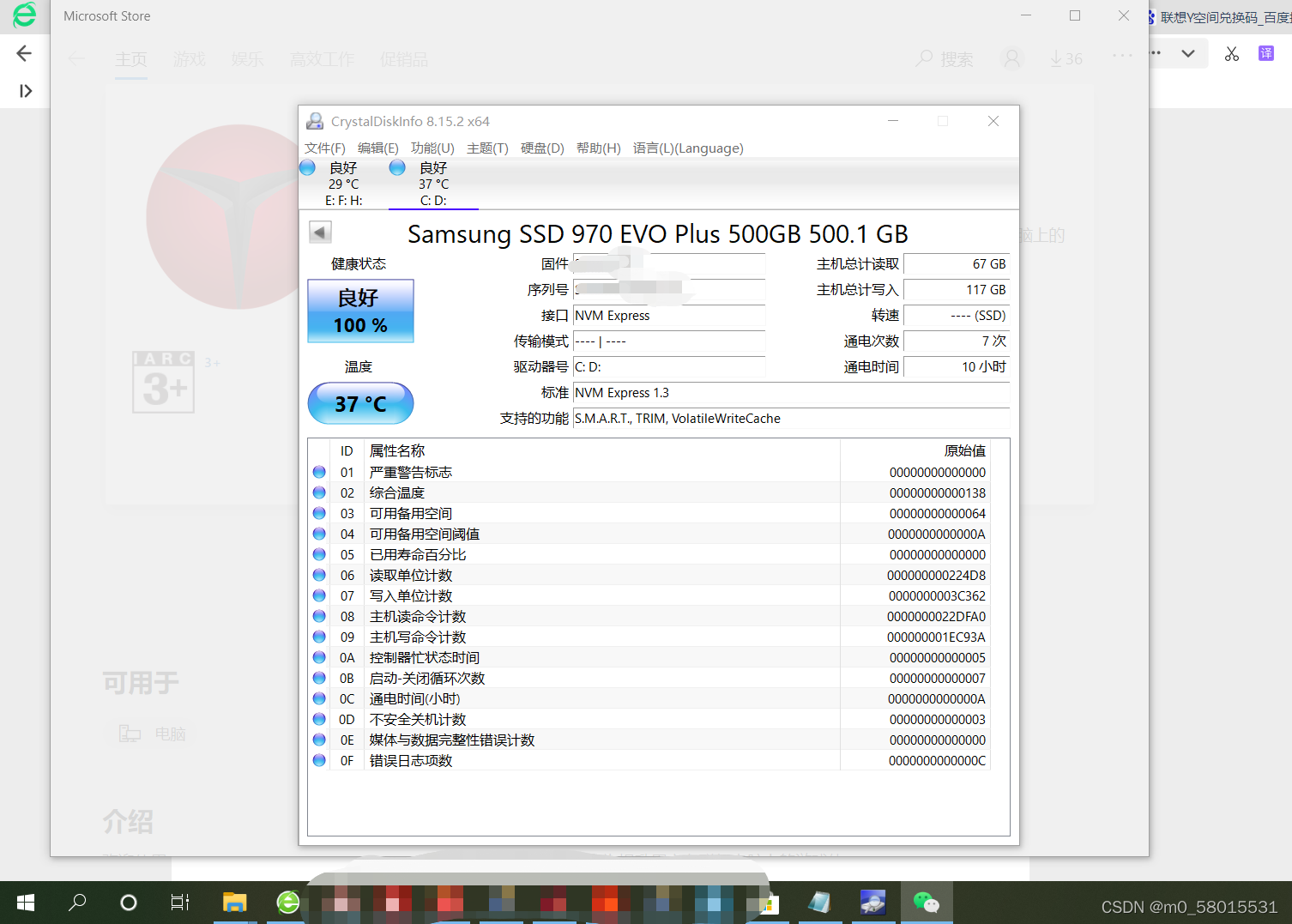The image size is (1292, 924).
Task: Switch to disk tab 29 °C E: F: H:
Action: click(344, 184)
